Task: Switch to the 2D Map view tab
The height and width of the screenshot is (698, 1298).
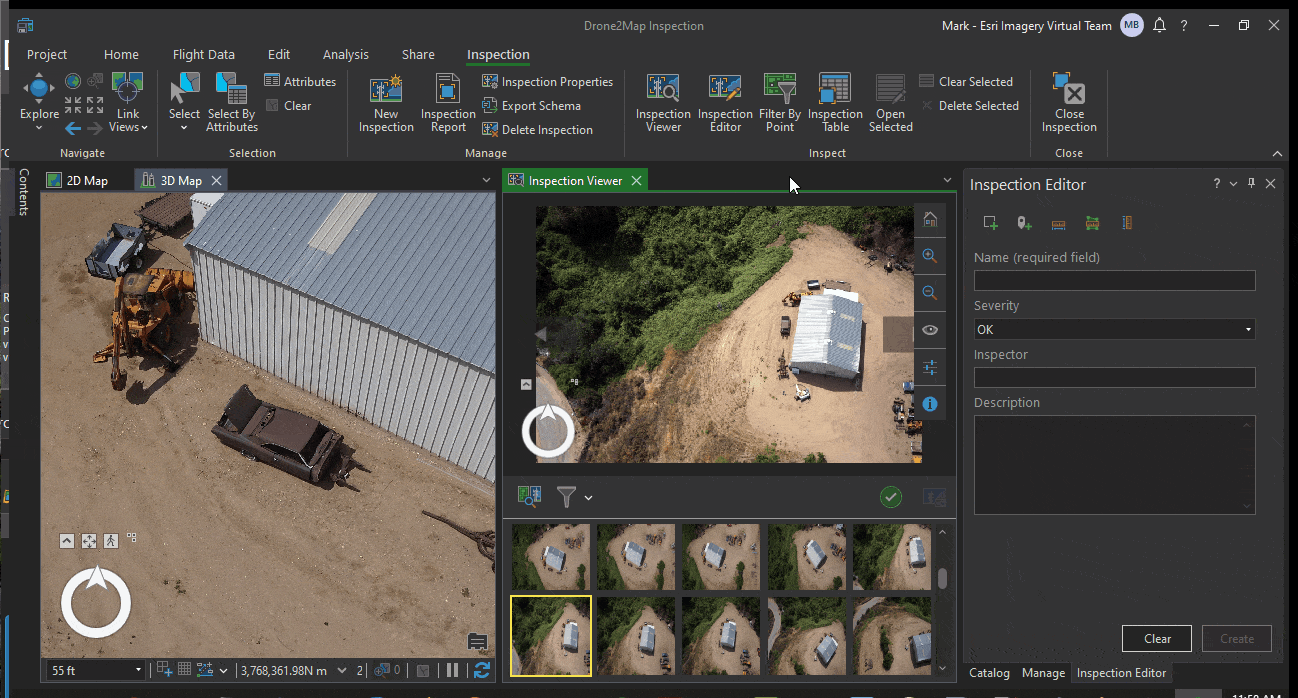Action: pos(78,180)
